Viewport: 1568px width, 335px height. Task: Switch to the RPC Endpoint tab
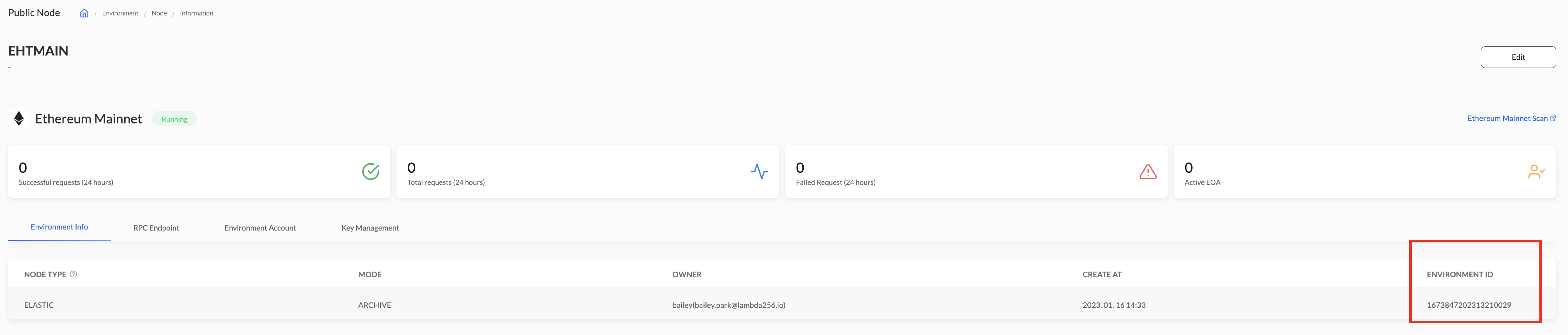tap(156, 228)
